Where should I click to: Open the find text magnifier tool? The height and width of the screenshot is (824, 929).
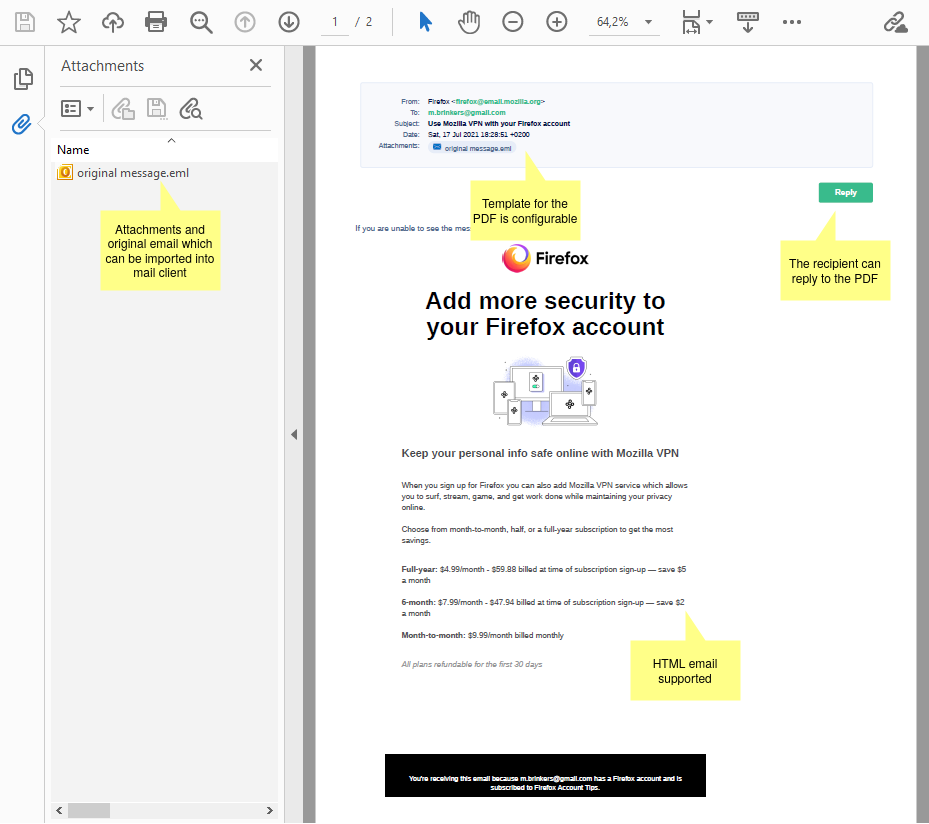click(202, 22)
